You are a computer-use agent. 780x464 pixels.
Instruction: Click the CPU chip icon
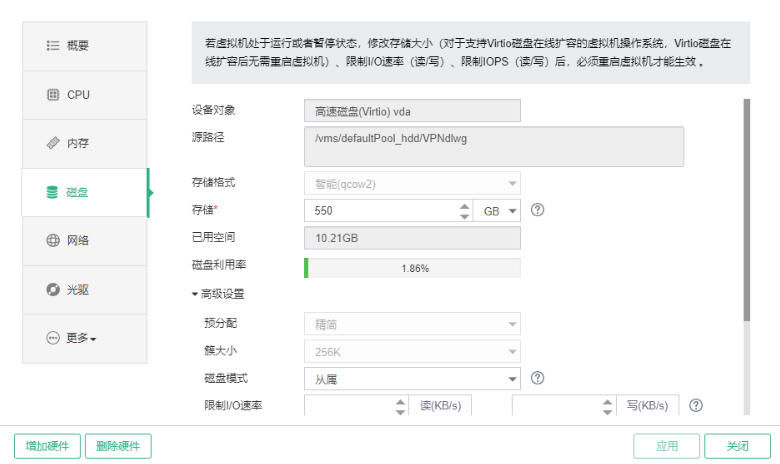point(53,95)
